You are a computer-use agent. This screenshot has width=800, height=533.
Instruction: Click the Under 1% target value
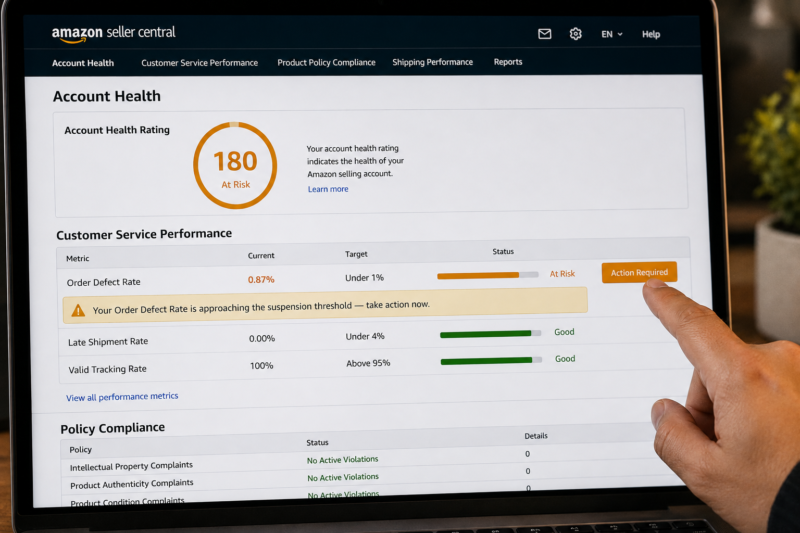coord(364,278)
